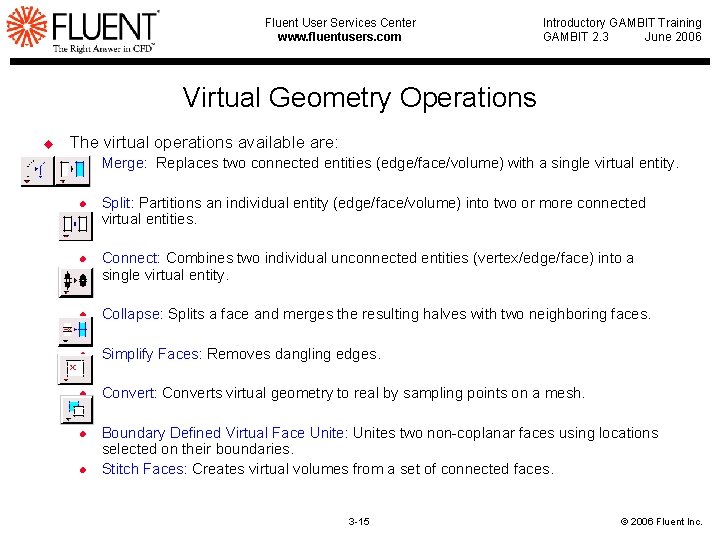720x540 pixels.
Task: Click the Simplify Faces icon
Action: pyautogui.click(x=75, y=370)
